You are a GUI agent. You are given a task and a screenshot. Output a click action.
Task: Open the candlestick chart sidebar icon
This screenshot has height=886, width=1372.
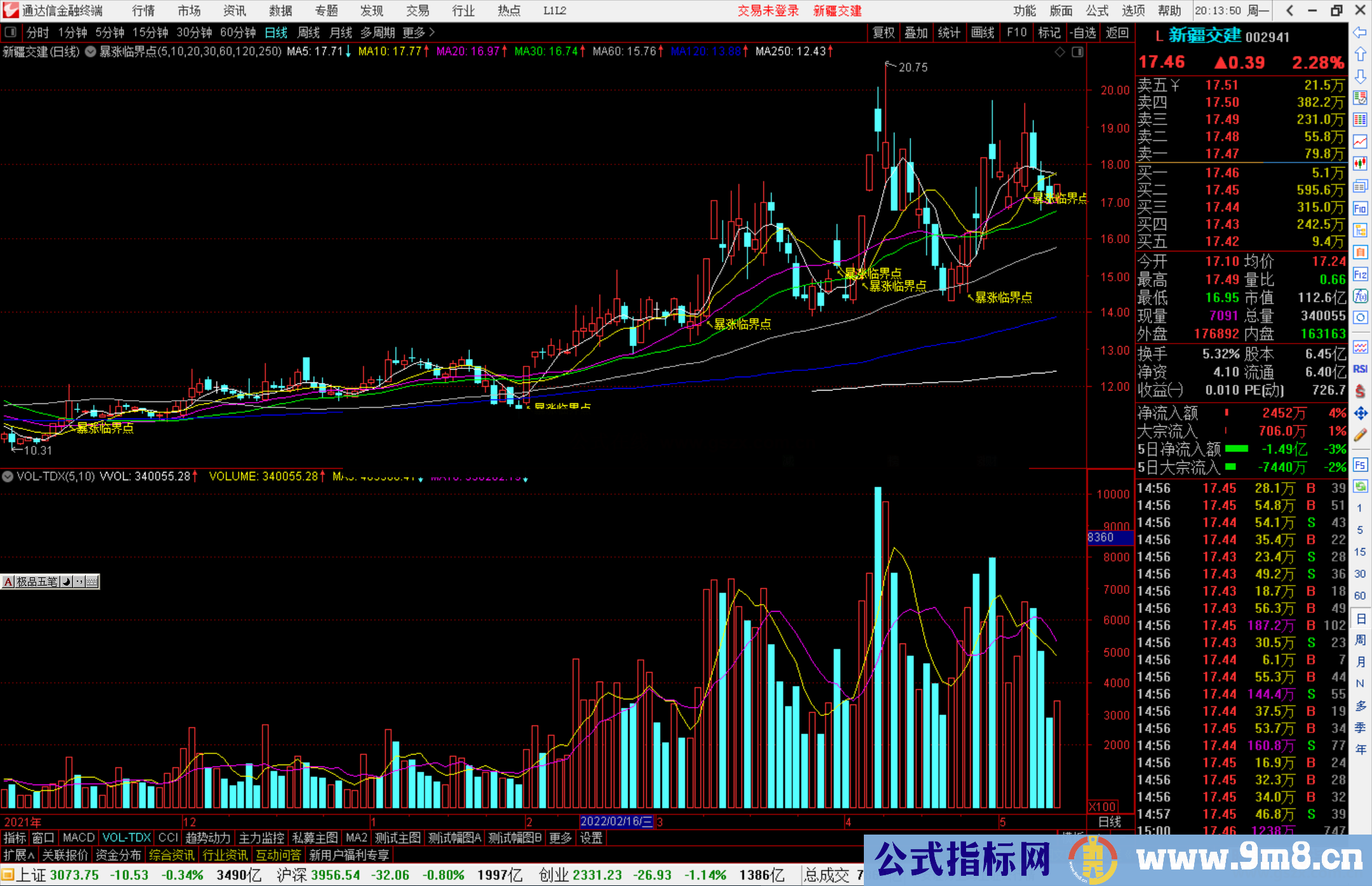[1360, 164]
